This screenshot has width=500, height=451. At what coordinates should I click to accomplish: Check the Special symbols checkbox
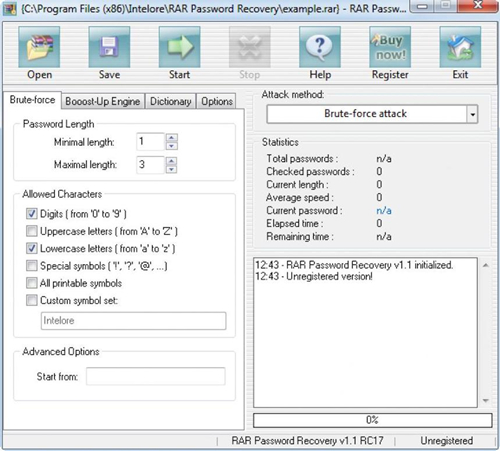pyautogui.click(x=32, y=266)
